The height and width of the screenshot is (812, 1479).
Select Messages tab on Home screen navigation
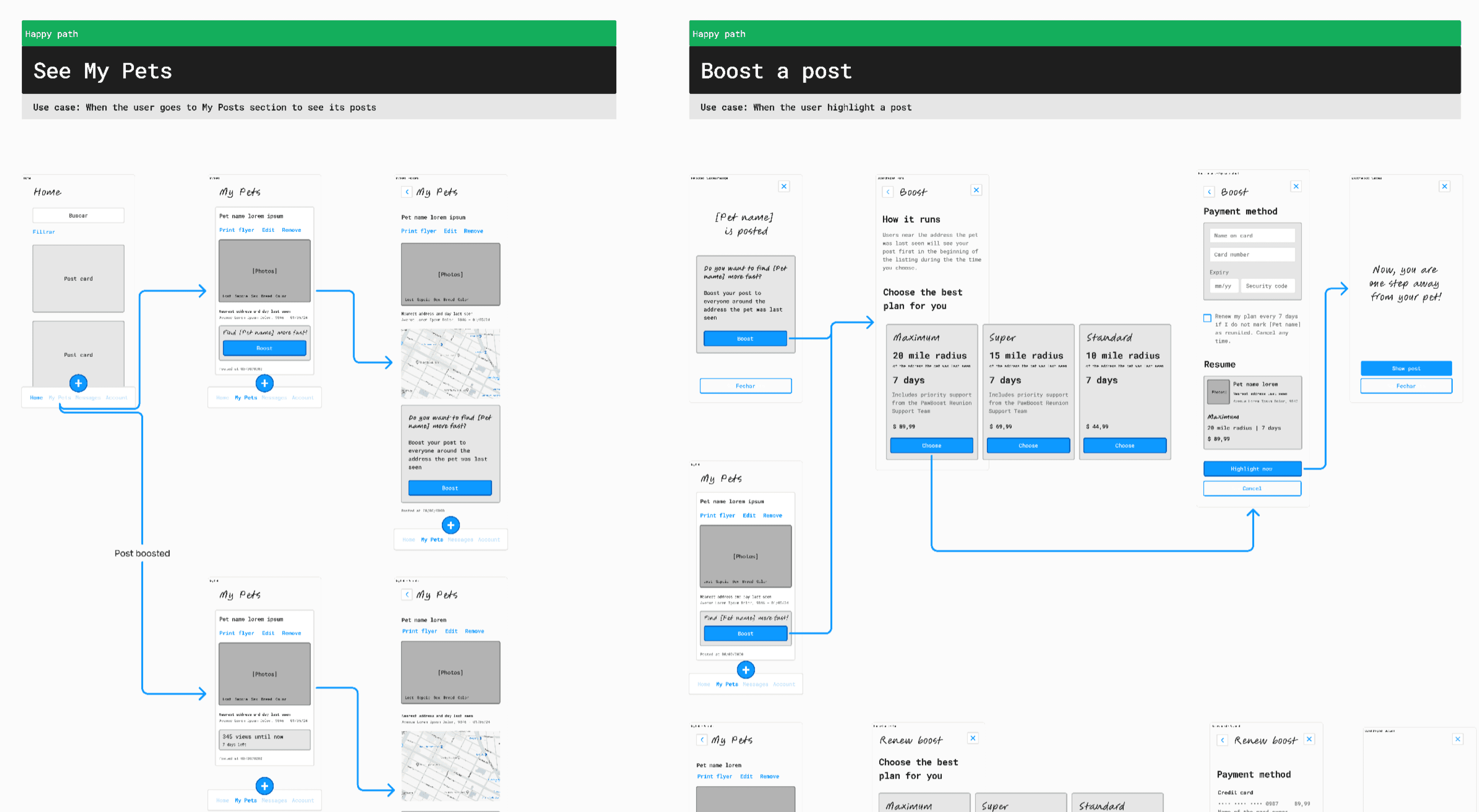coord(88,397)
